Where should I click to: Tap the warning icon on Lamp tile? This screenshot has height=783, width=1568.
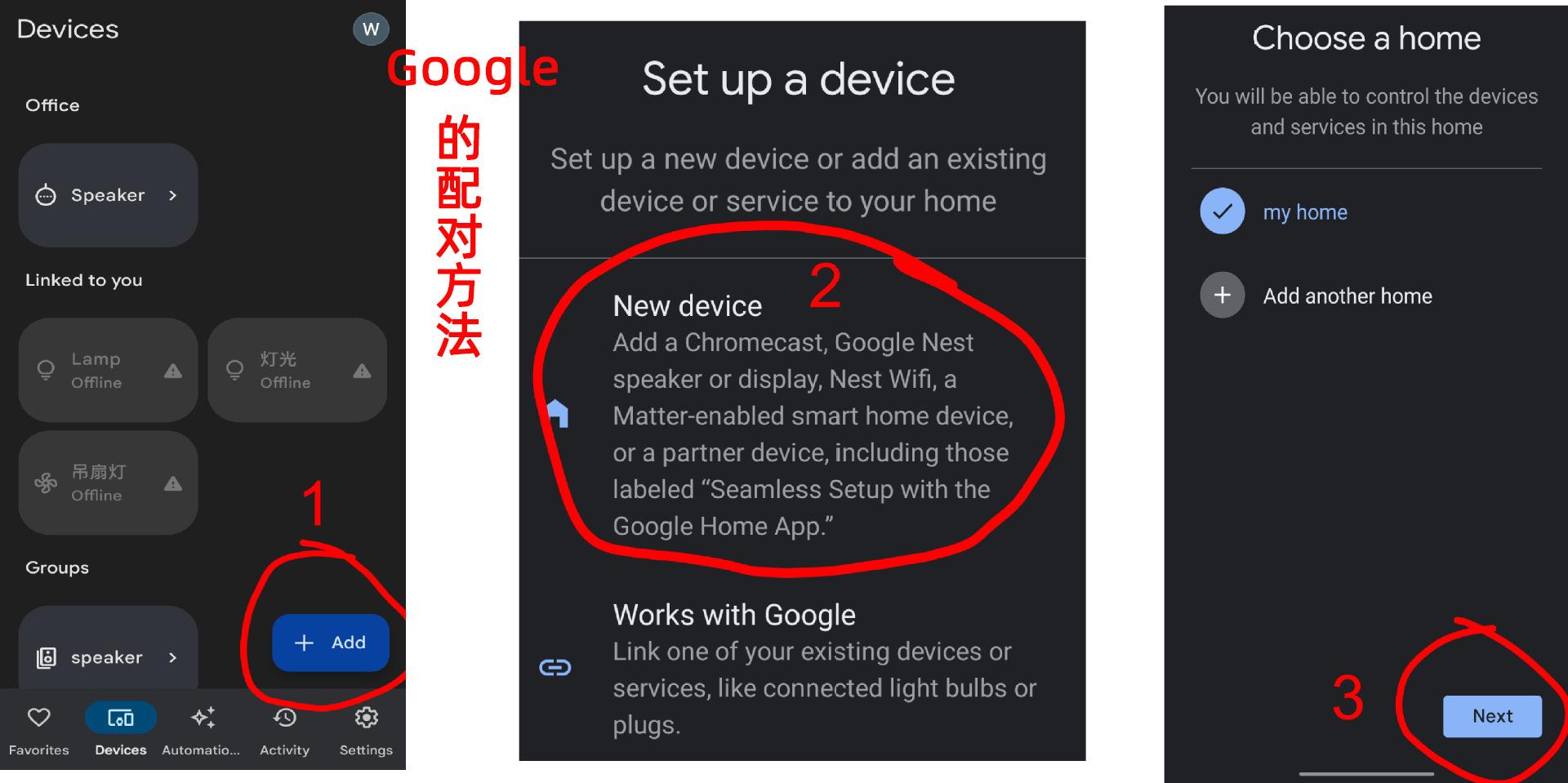coord(173,371)
